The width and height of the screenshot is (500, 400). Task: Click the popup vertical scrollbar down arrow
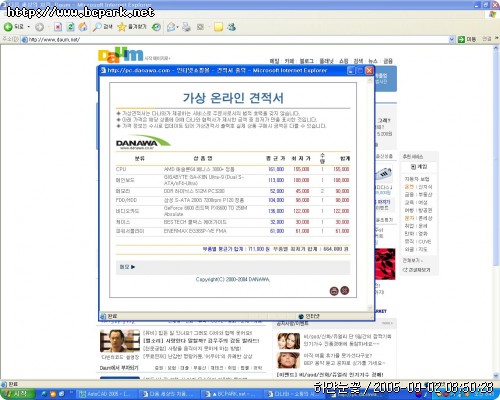click(x=370, y=308)
